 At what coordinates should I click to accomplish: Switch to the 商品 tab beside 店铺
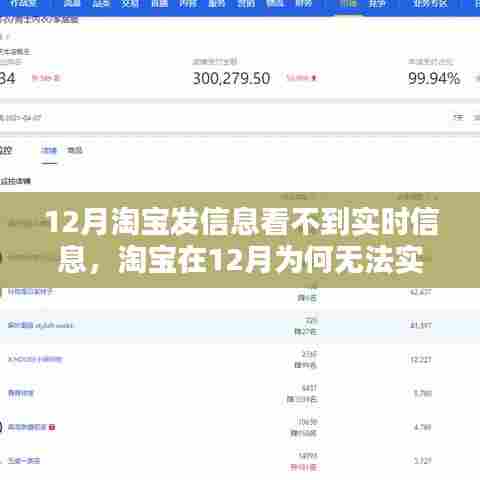click(75, 150)
